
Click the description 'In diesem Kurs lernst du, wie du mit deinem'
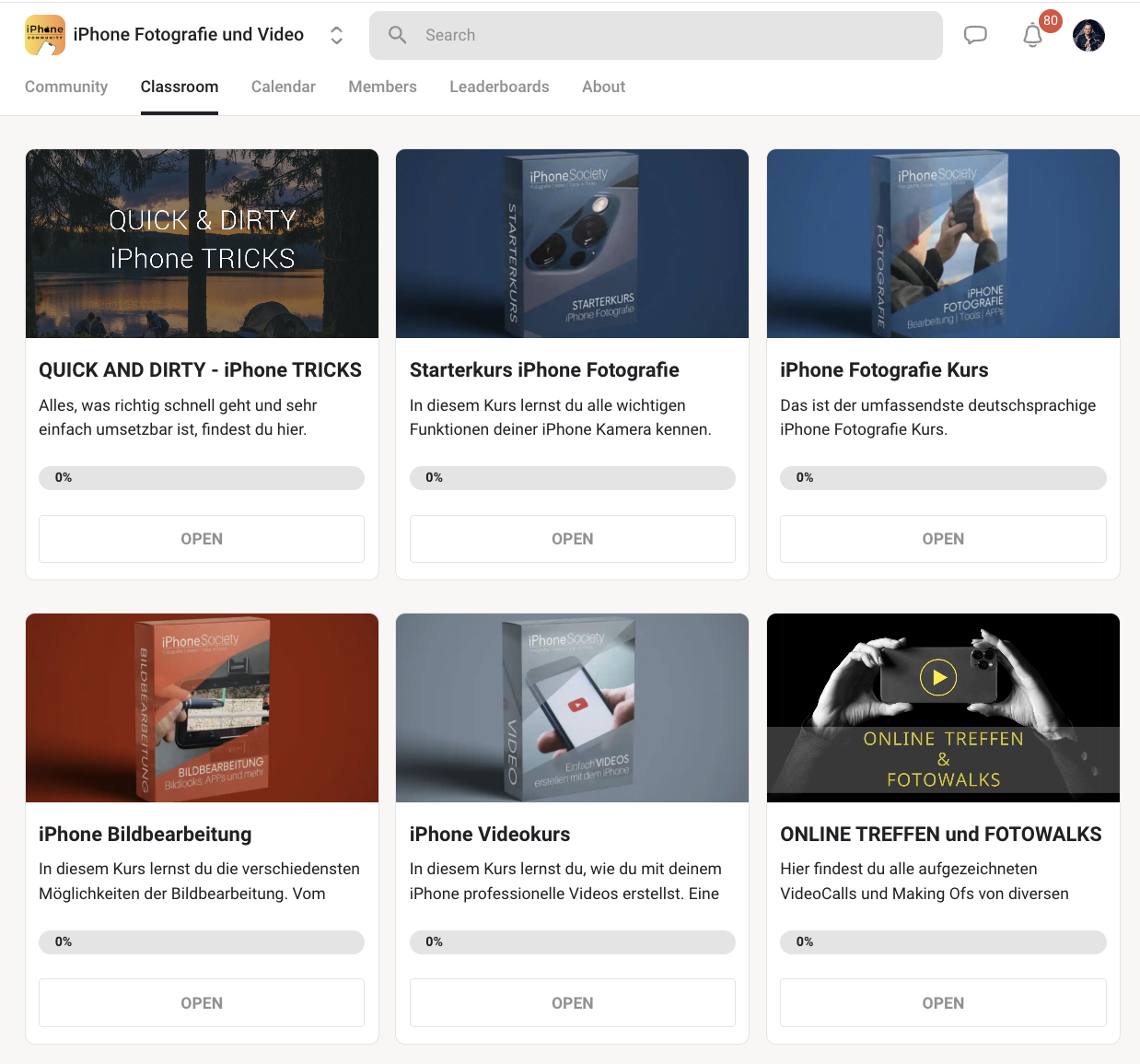pos(565,882)
